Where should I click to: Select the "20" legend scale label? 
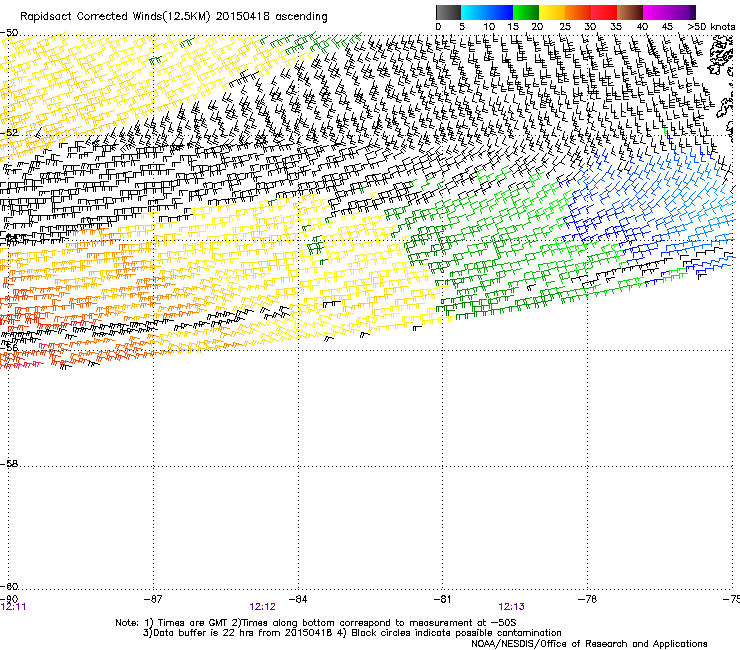[x=537, y=27]
